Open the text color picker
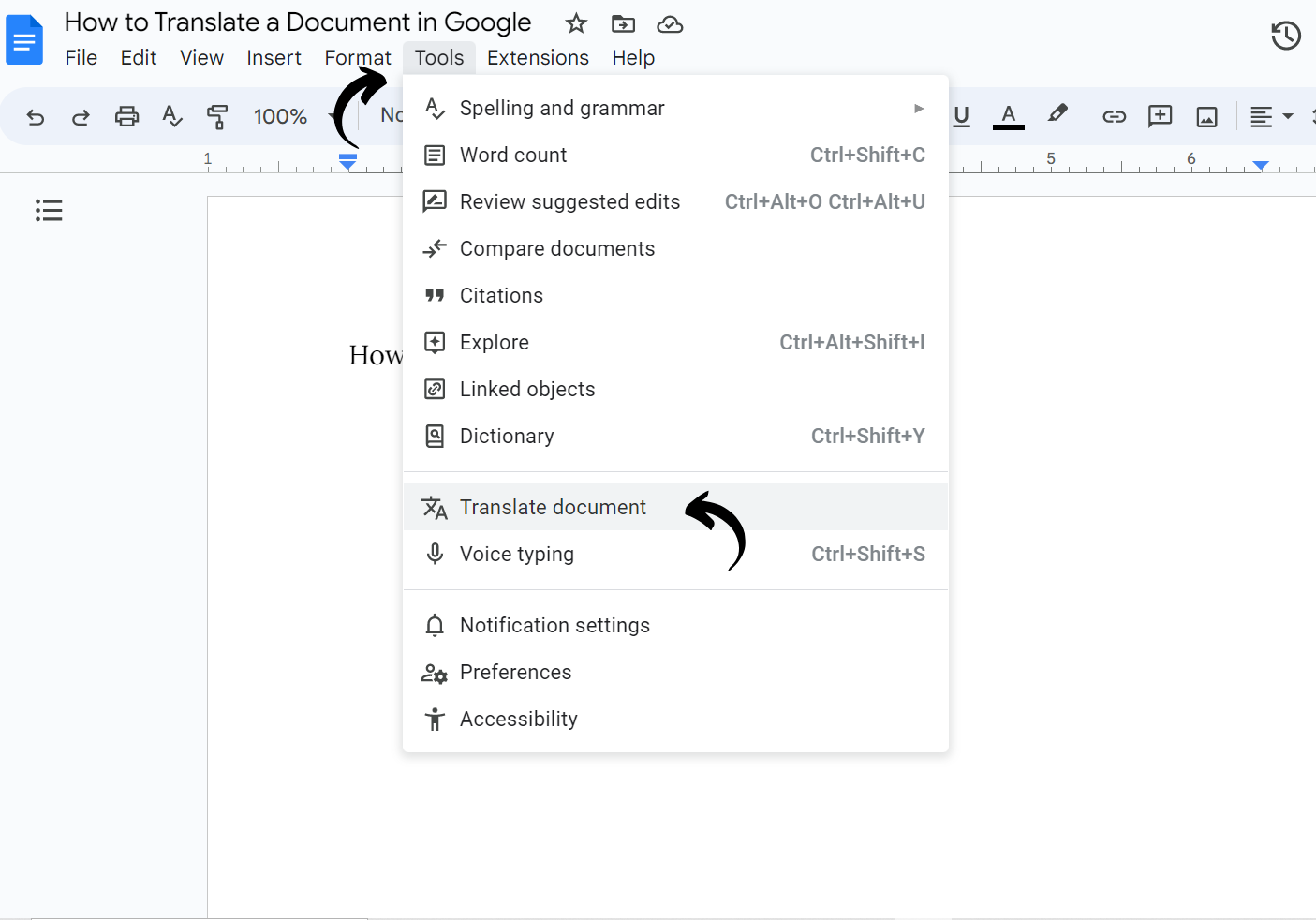The height and width of the screenshot is (920, 1316). pos(1008,116)
